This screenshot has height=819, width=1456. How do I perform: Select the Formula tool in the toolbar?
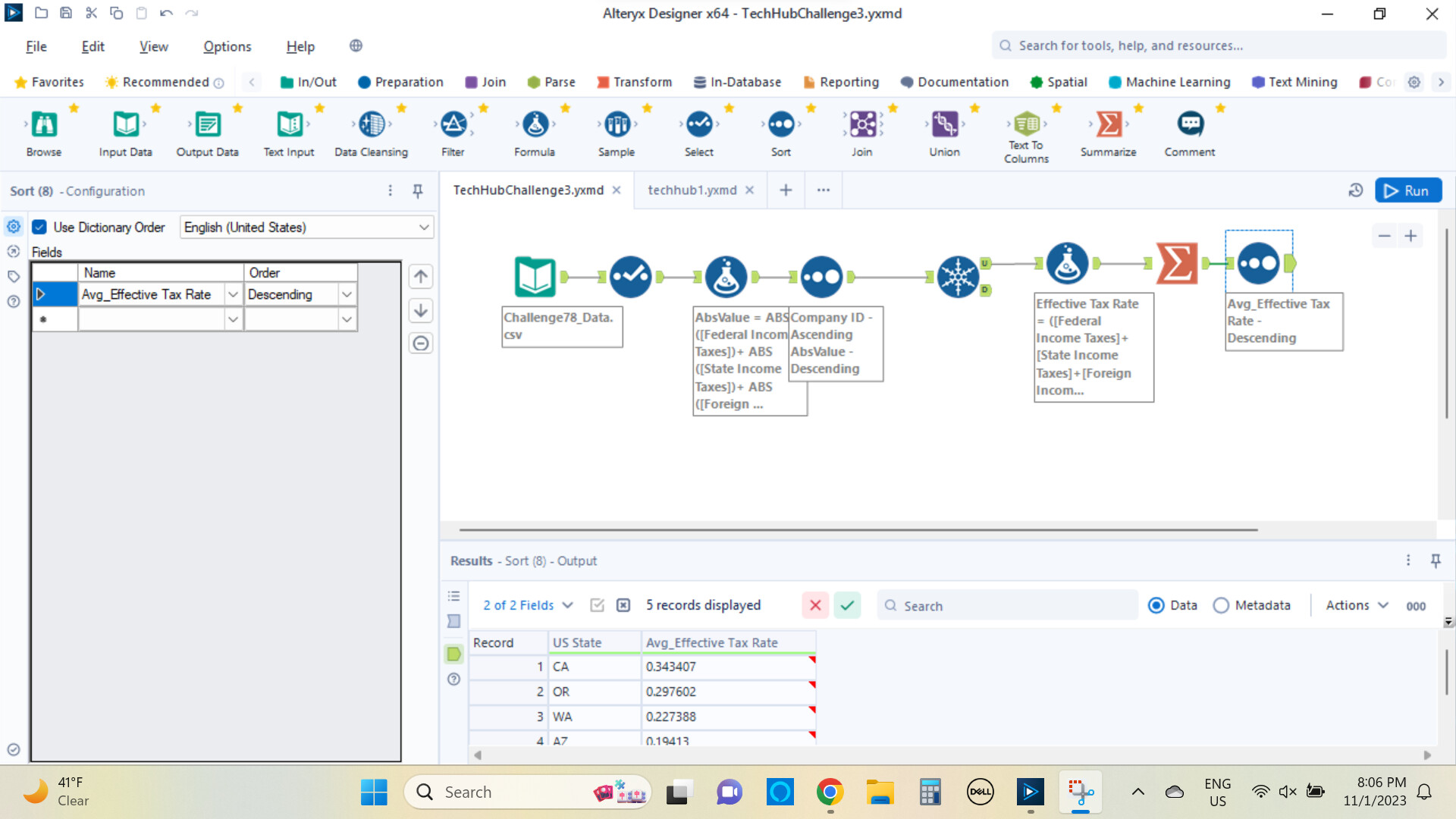coord(535,125)
